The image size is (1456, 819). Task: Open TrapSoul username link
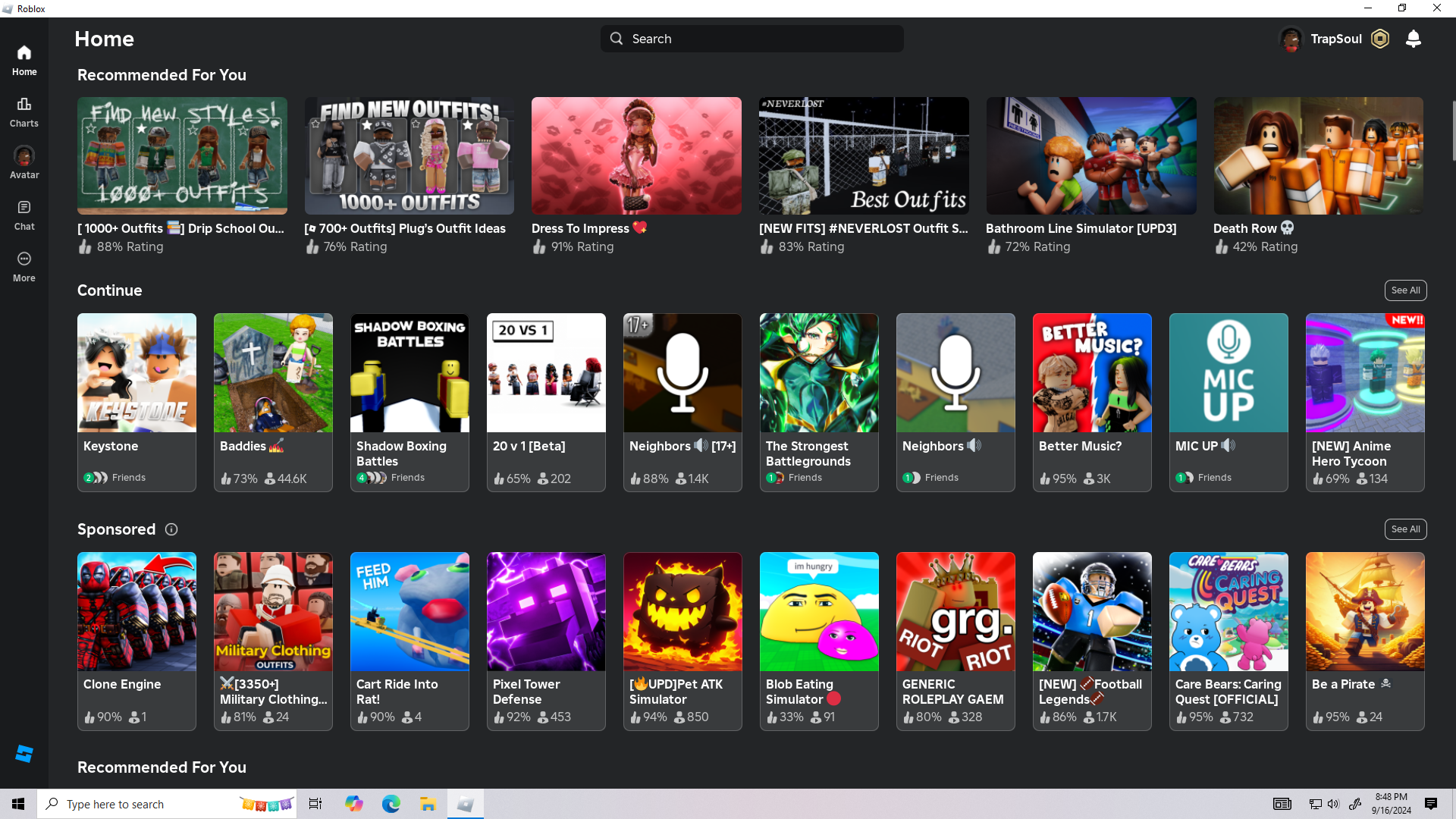[x=1336, y=39]
